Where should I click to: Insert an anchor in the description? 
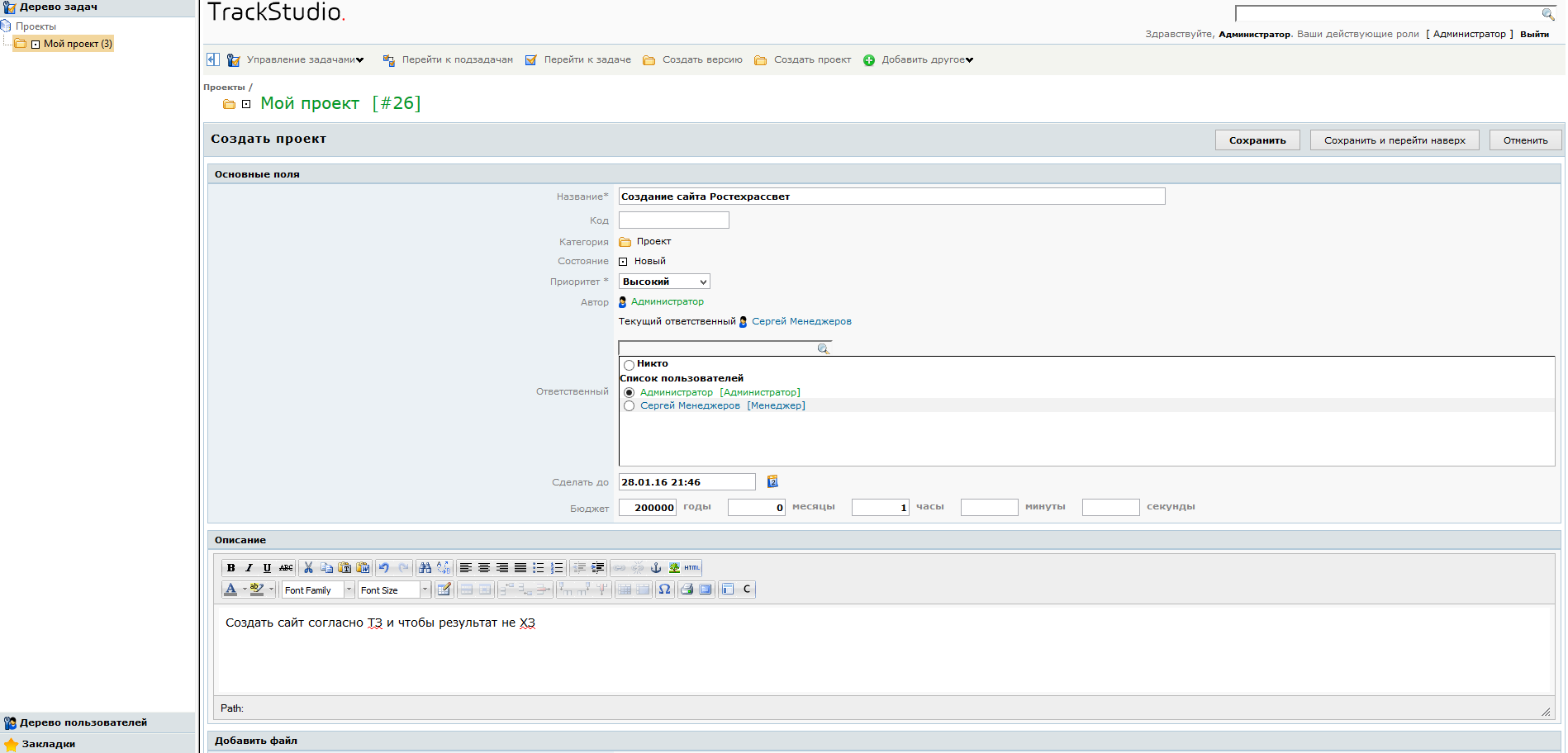[x=656, y=568]
